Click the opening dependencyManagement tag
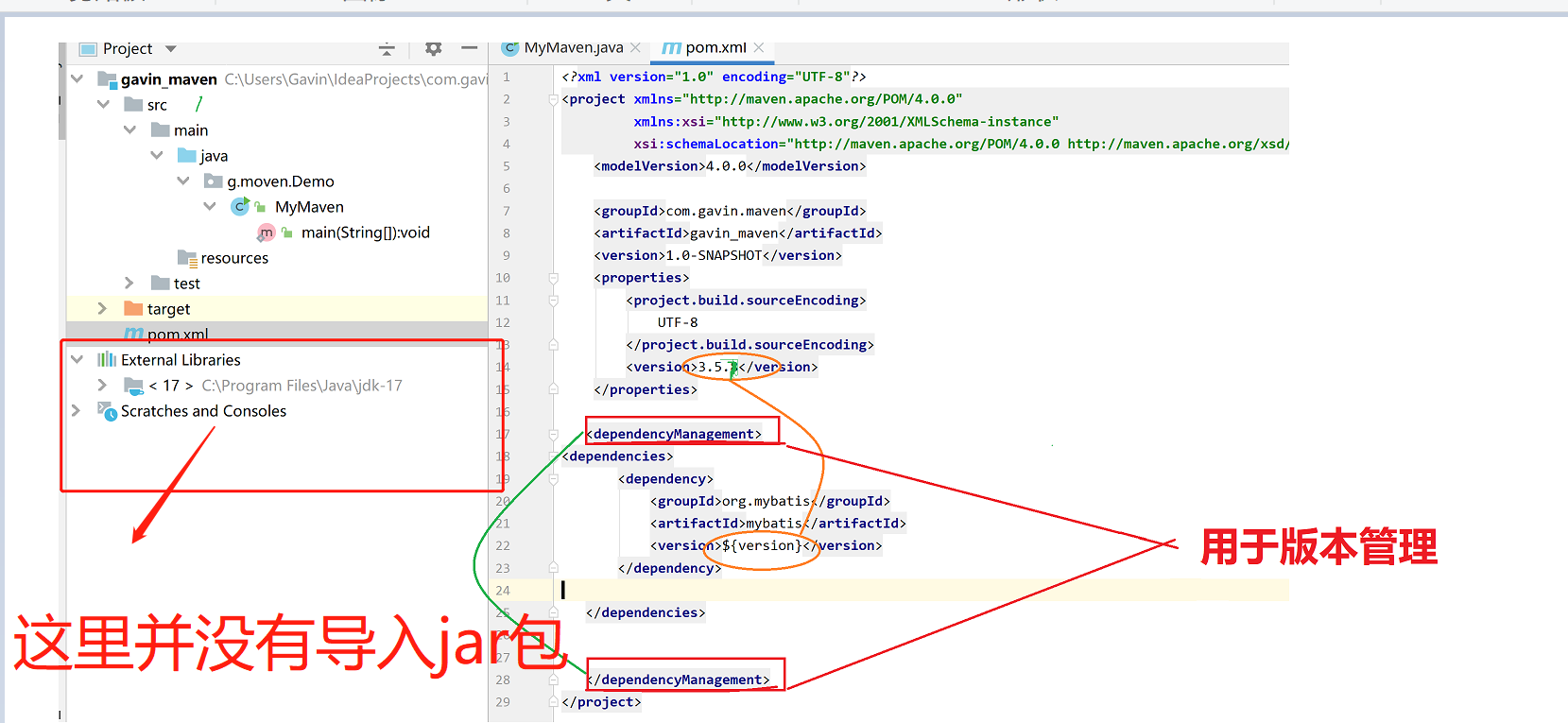The width and height of the screenshot is (1568, 723). click(674, 434)
